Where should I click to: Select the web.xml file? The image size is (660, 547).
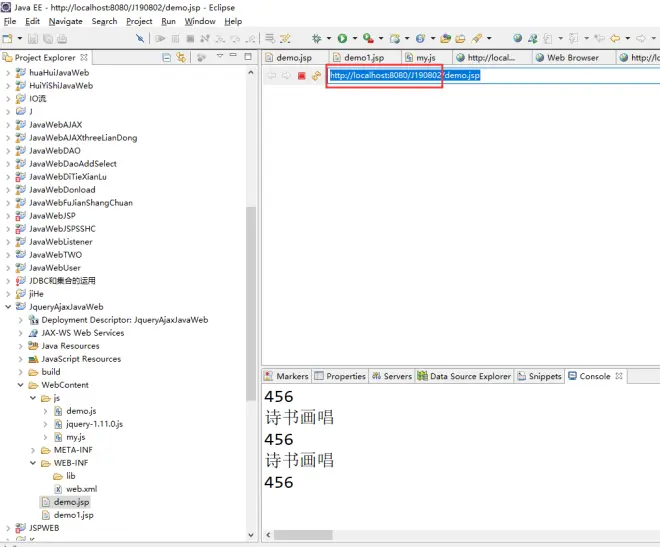[81, 489]
